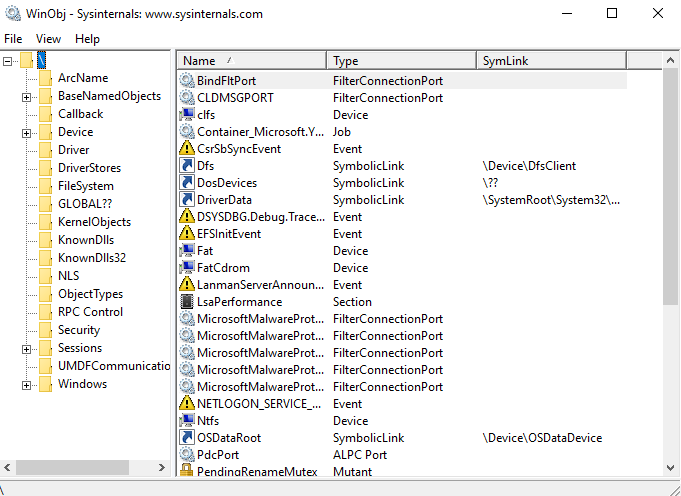
Task: Click the Mutant type cell
Action: (x=352, y=471)
